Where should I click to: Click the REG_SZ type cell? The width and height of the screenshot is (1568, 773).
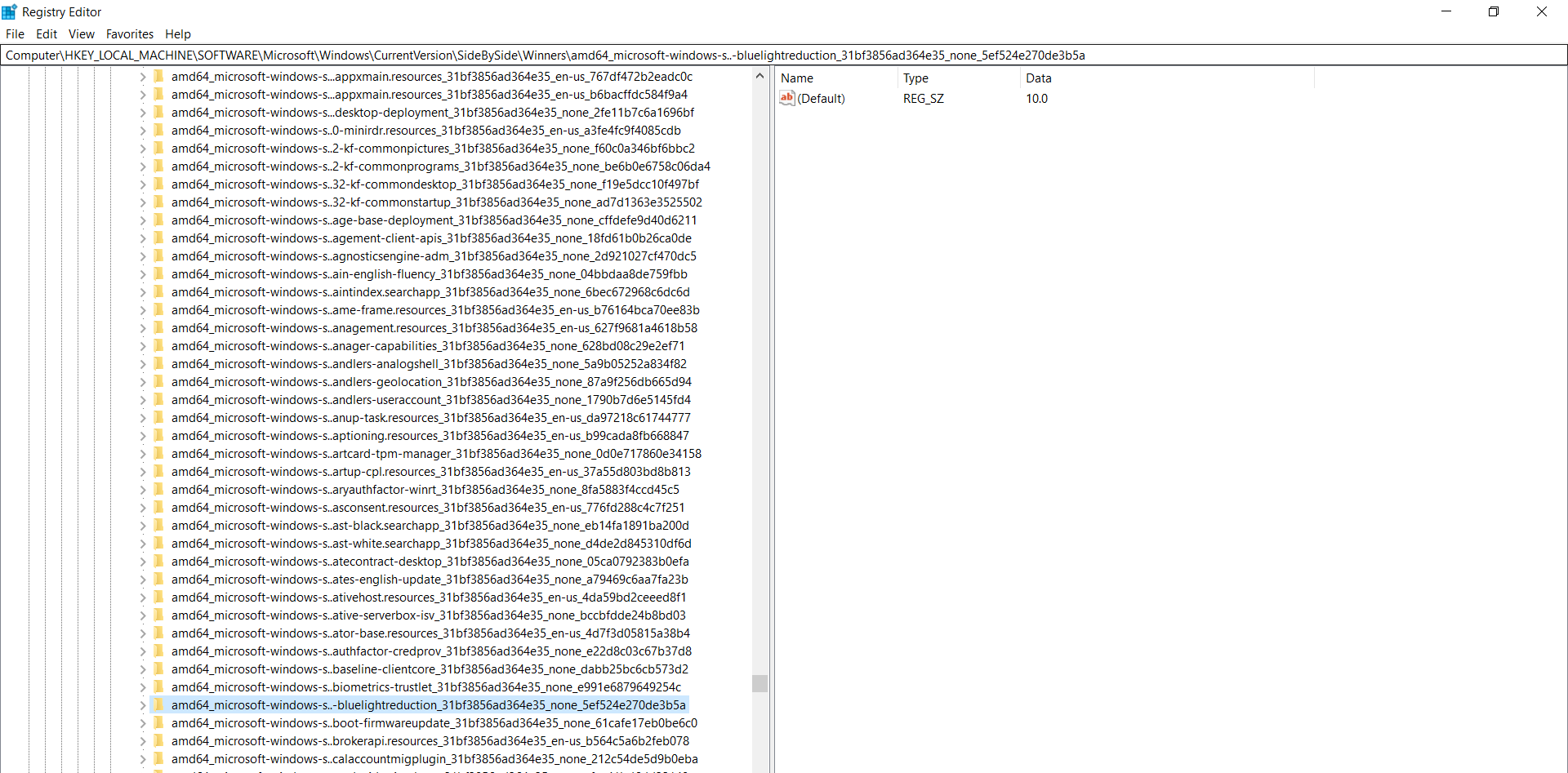924,99
